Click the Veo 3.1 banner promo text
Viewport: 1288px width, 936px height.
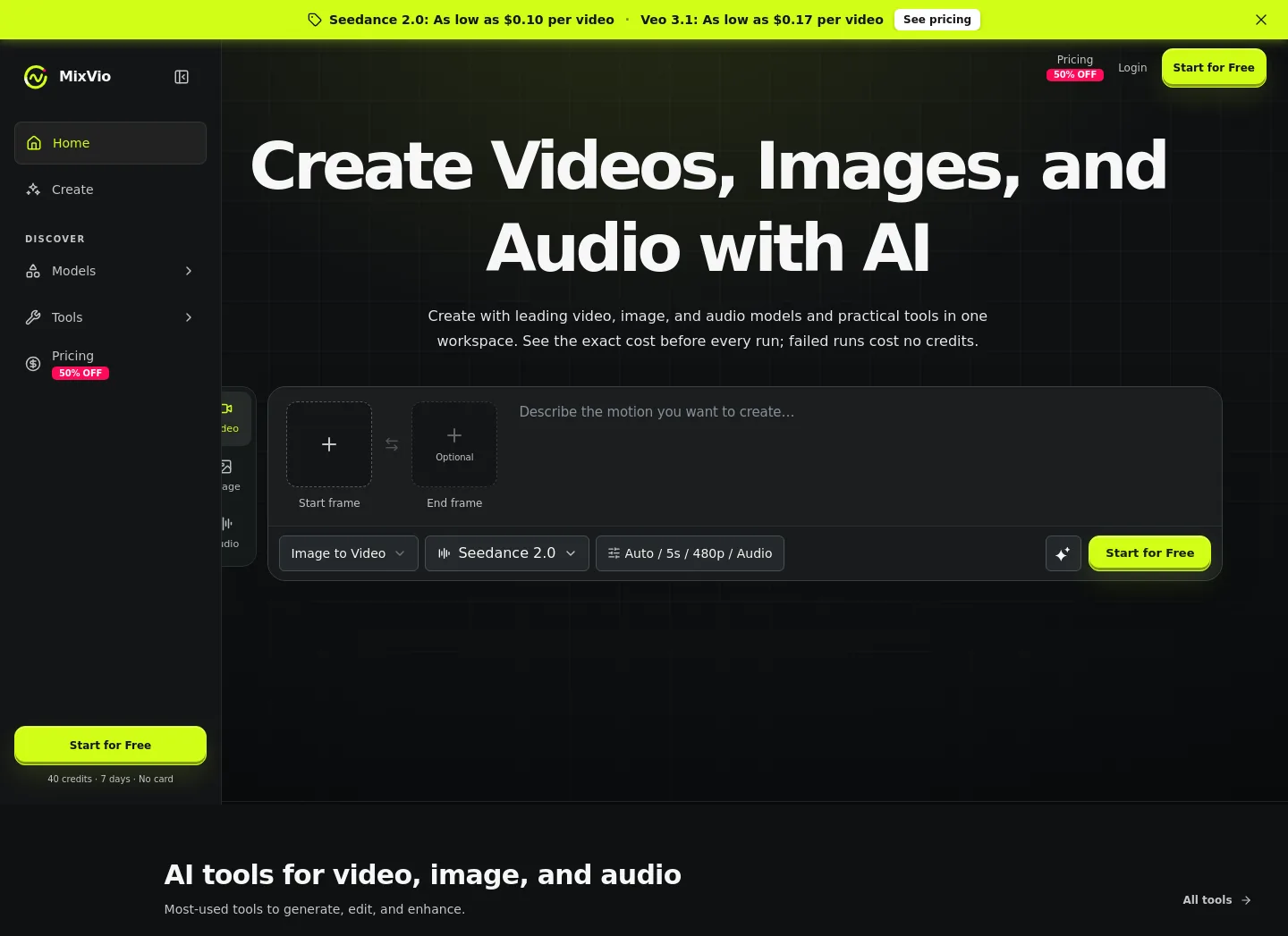762,20
